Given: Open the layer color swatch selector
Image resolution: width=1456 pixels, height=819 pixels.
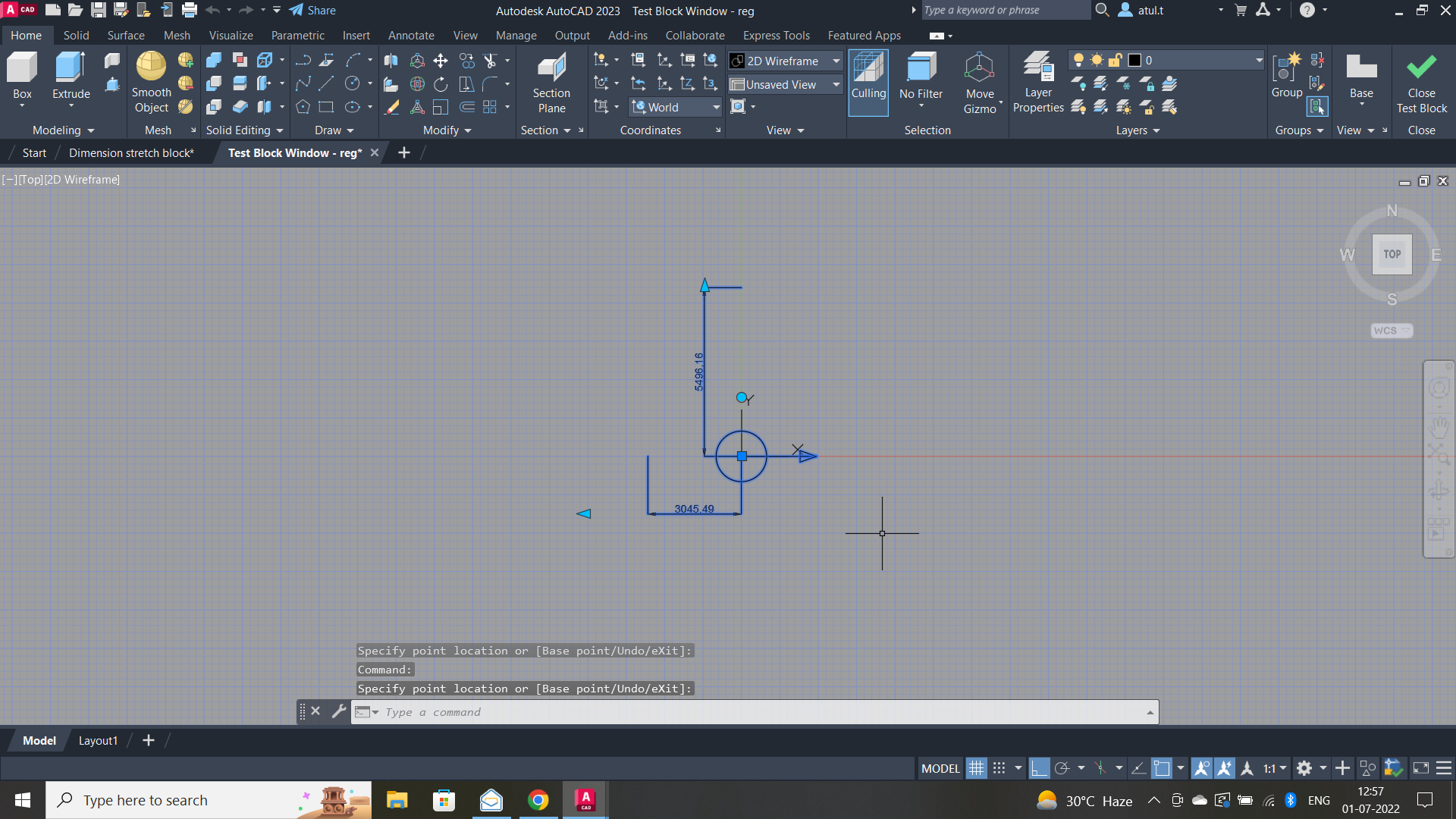Looking at the screenshot, I should tap(1134, 59).
